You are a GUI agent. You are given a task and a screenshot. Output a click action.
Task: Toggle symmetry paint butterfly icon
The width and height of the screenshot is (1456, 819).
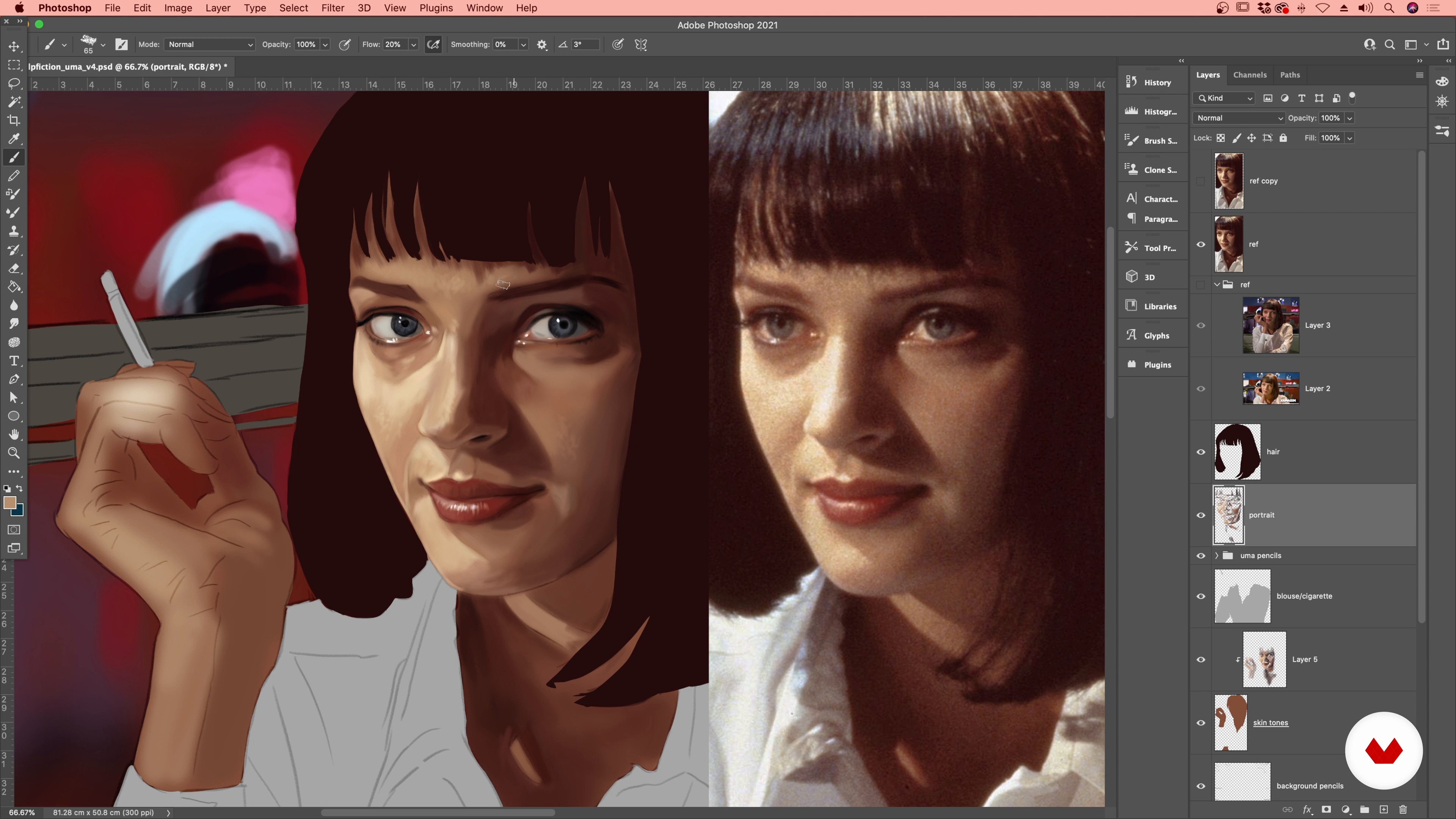pos(641,45)
